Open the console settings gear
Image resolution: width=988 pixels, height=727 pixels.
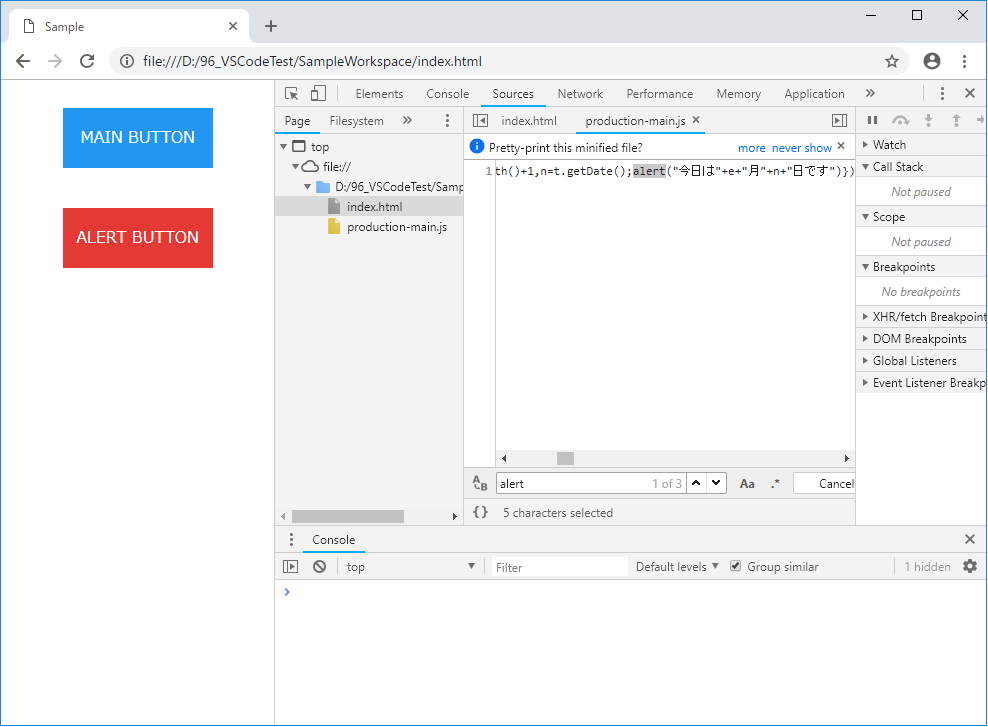969,567
